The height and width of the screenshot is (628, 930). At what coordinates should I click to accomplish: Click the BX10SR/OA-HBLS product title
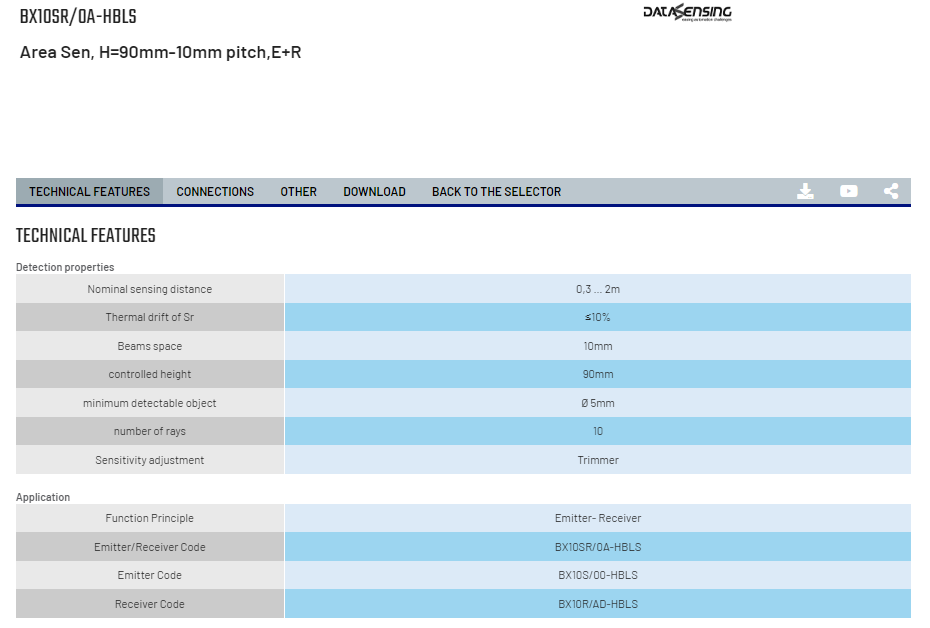pyautogui.click(x=78, y=17)
